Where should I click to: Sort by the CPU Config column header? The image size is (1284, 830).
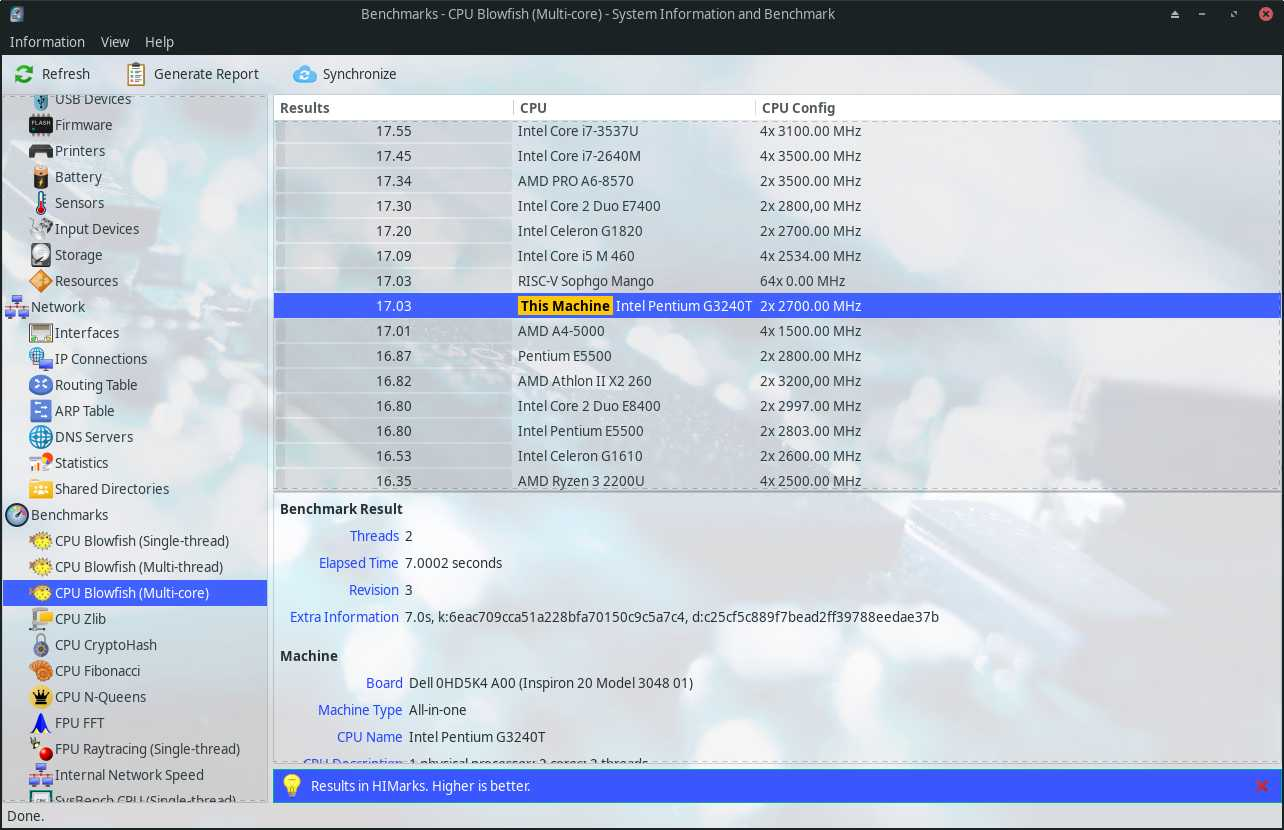click(1018, 108)
